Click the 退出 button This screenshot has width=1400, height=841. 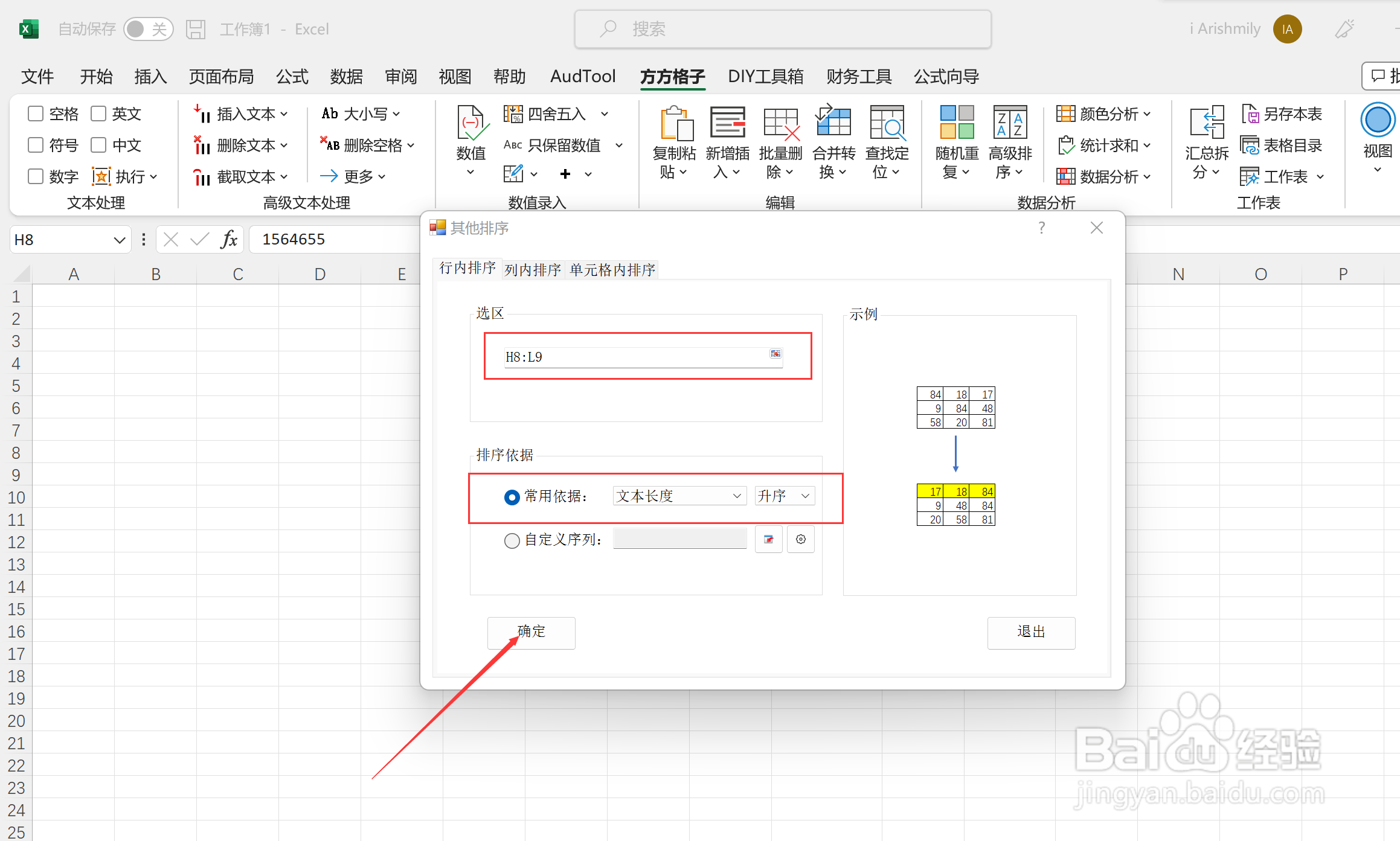click(x=1031, y=632)
